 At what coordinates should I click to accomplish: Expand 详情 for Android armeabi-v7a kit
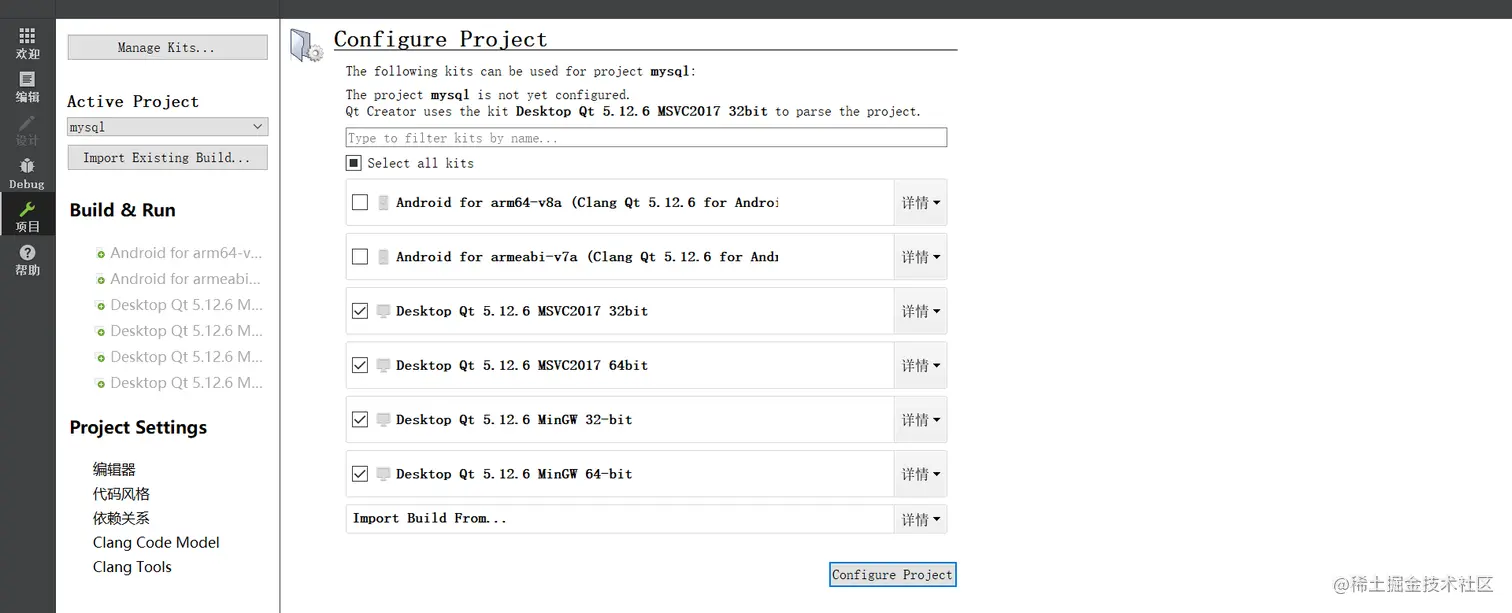pos(920,257)
